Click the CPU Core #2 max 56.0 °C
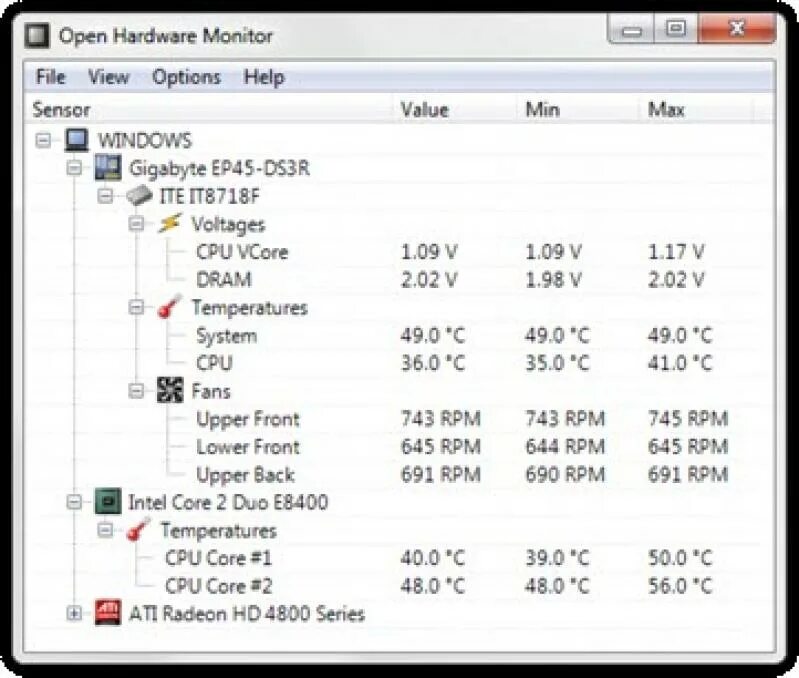This screenshot has width=799, height=678. coord(680,586)
